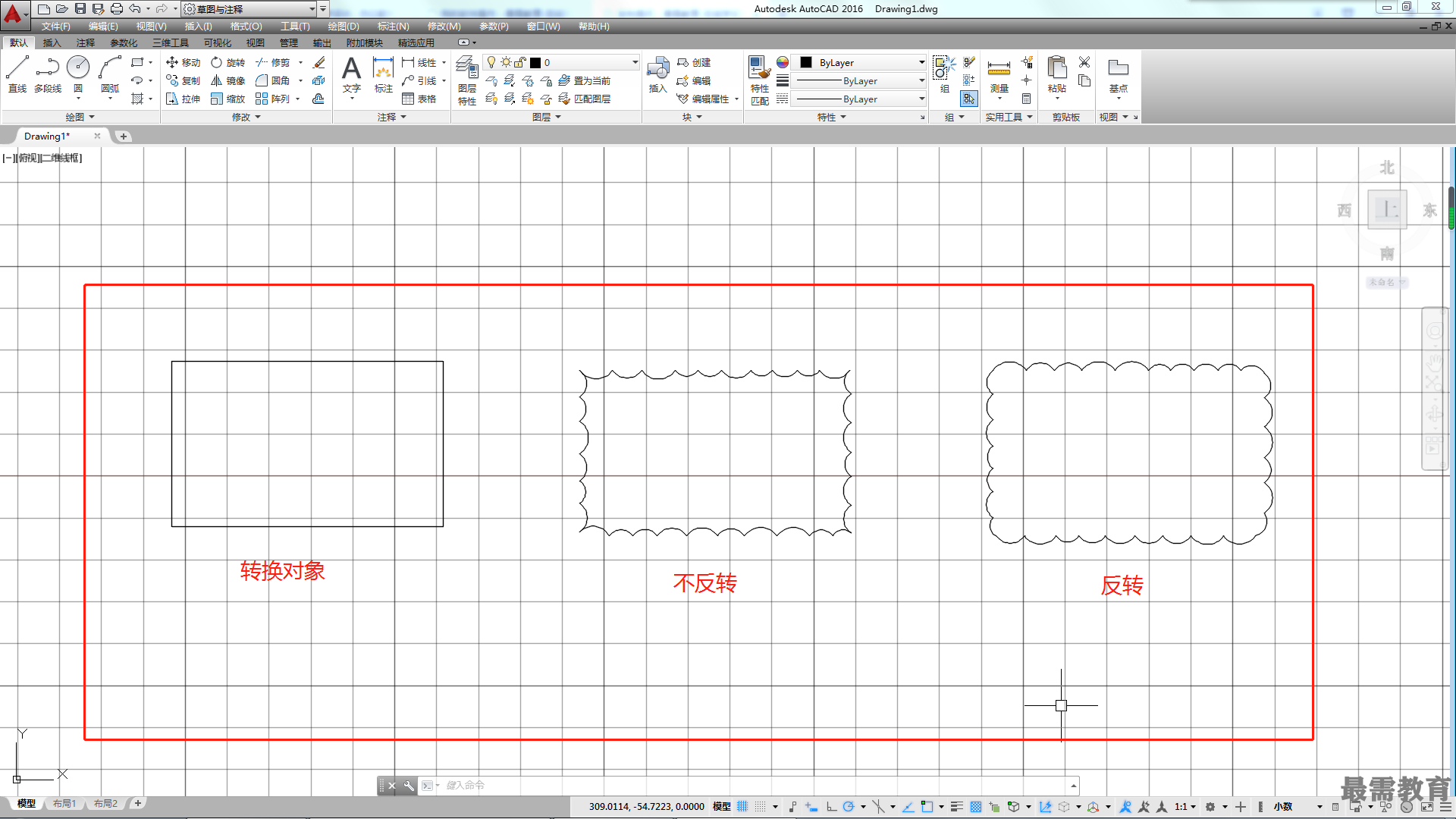Toggle the layer lock icon in layer dropdown
Viewport: 1456px width, 819px height.
coord(520,62)
